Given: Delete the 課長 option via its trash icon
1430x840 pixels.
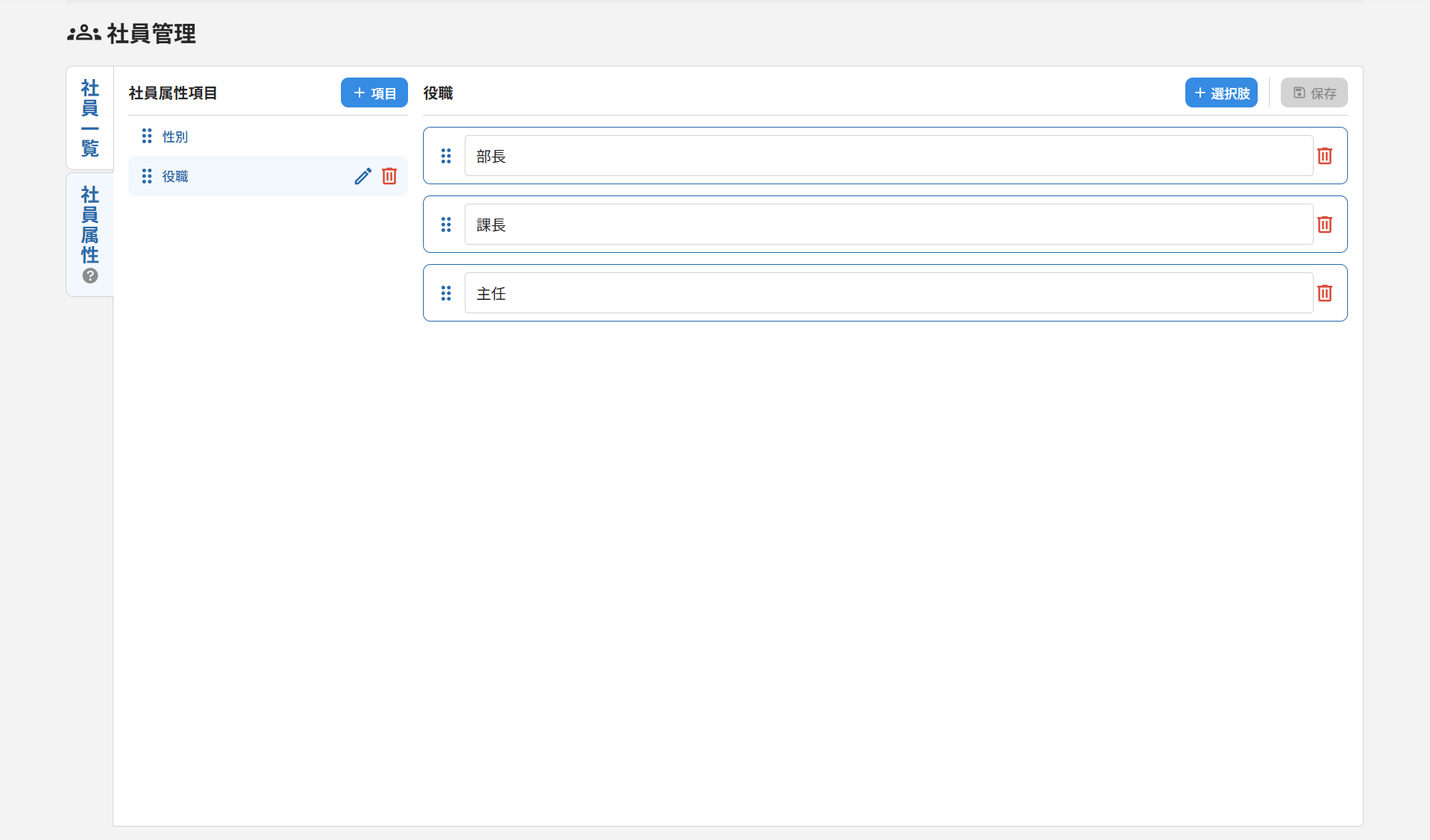Looking at the screenshot, I should point(1324,225).
